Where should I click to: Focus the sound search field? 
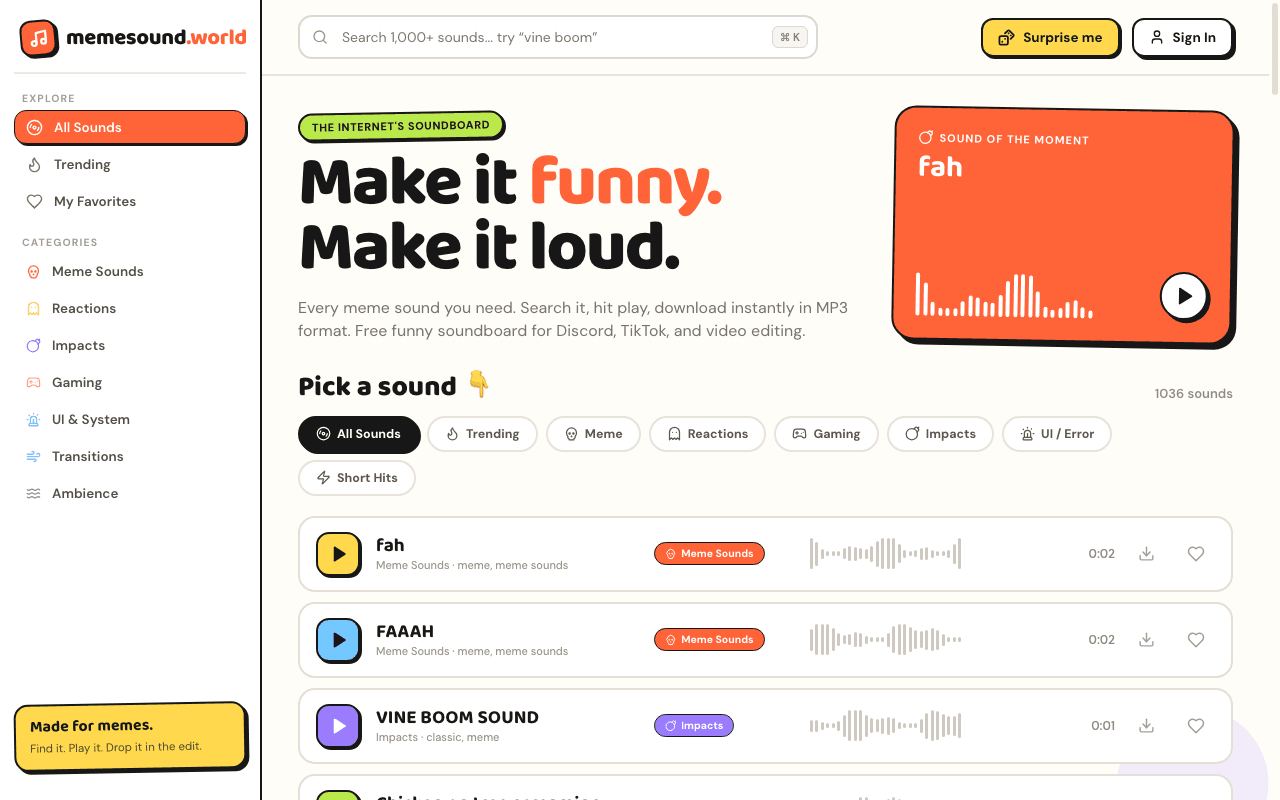557,37
